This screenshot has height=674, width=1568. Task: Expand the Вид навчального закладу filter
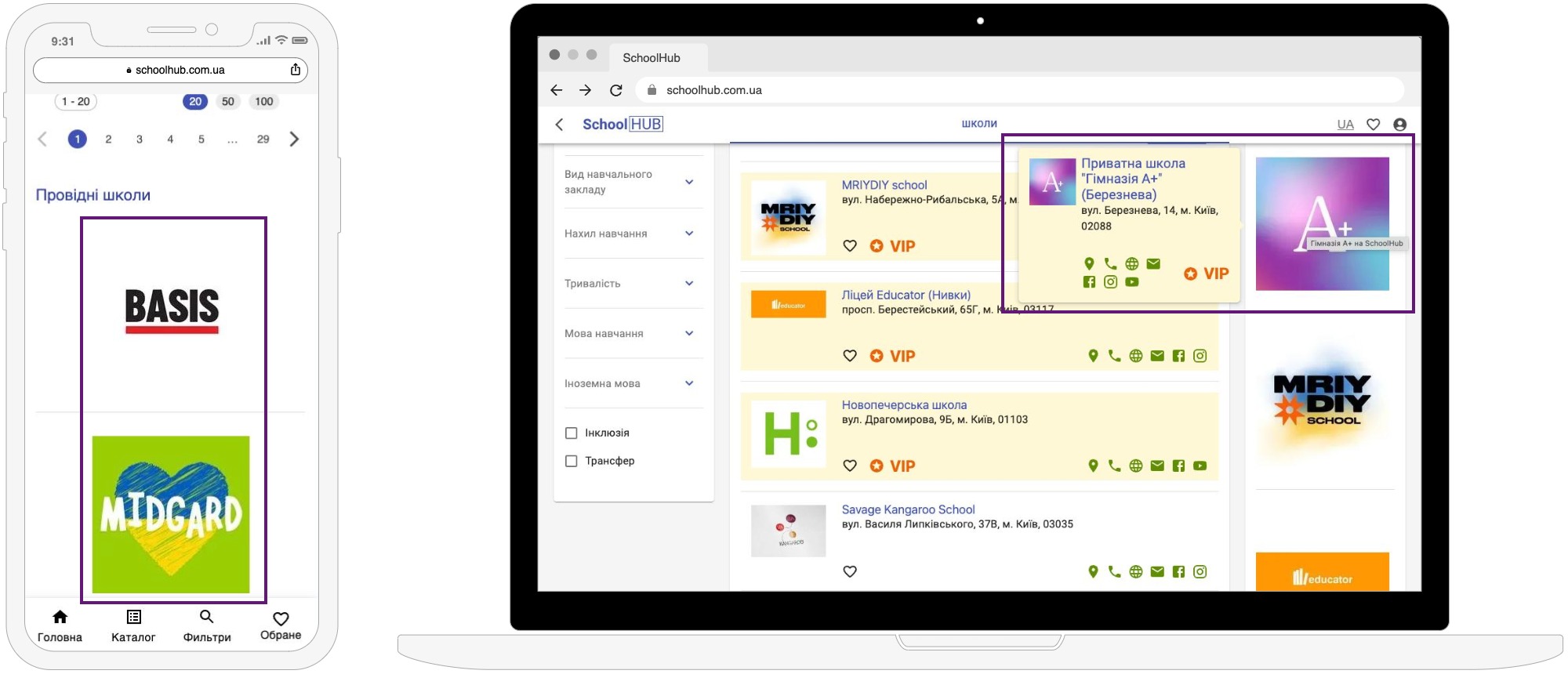[x=689, y=182]
